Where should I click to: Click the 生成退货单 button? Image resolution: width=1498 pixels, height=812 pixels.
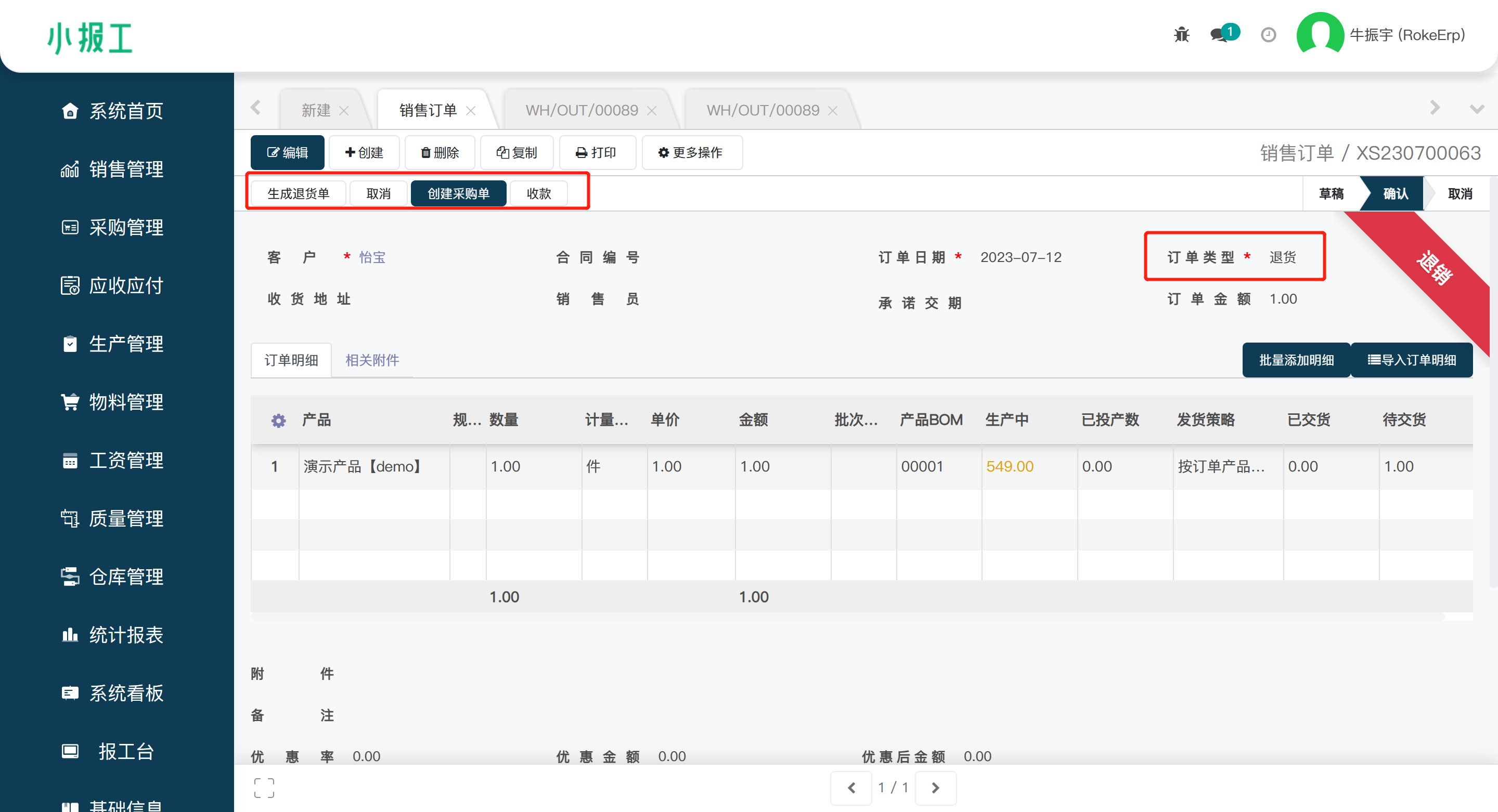click(x=299, y=193)
